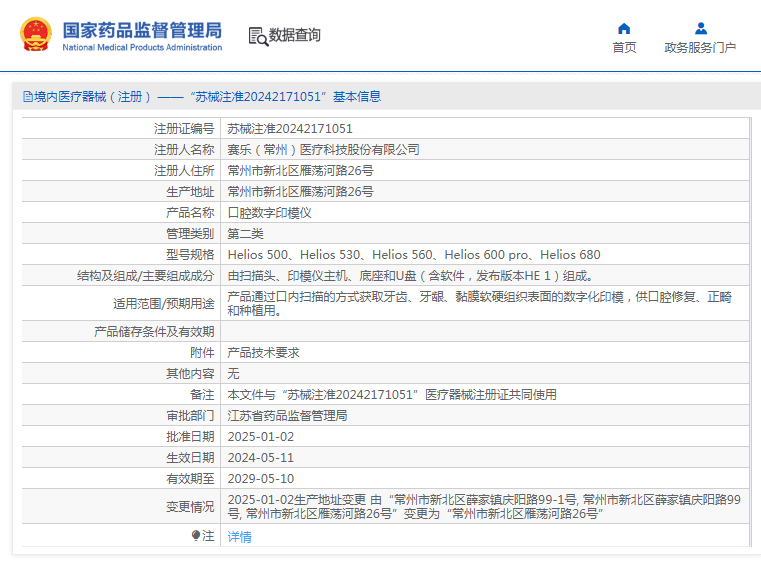The height and width of the screenshot is (568, 761).
Task: Open the 详情 details link
Action: pyautogui.click(x=239, y=536)
